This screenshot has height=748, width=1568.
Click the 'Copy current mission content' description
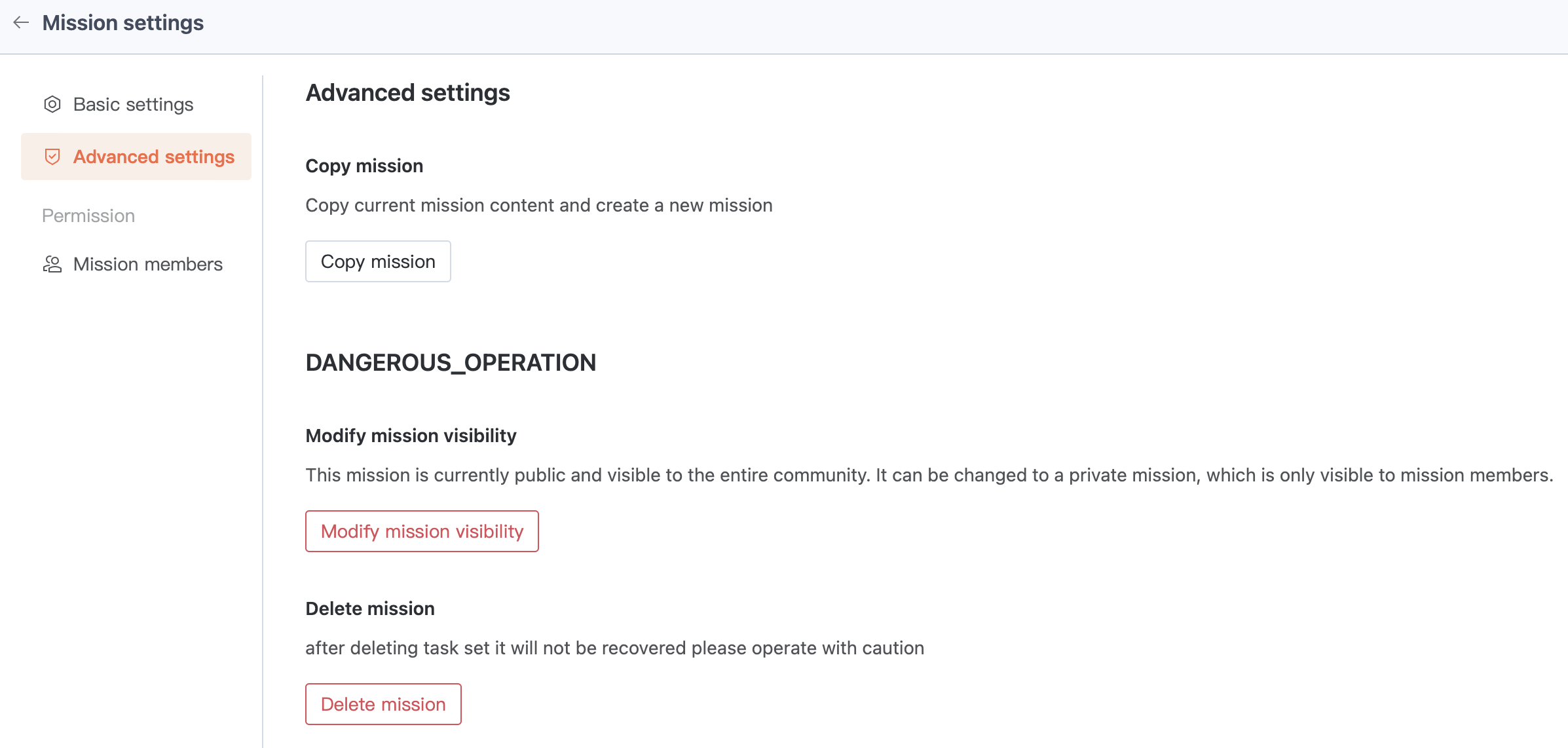(x=538, y=205)
